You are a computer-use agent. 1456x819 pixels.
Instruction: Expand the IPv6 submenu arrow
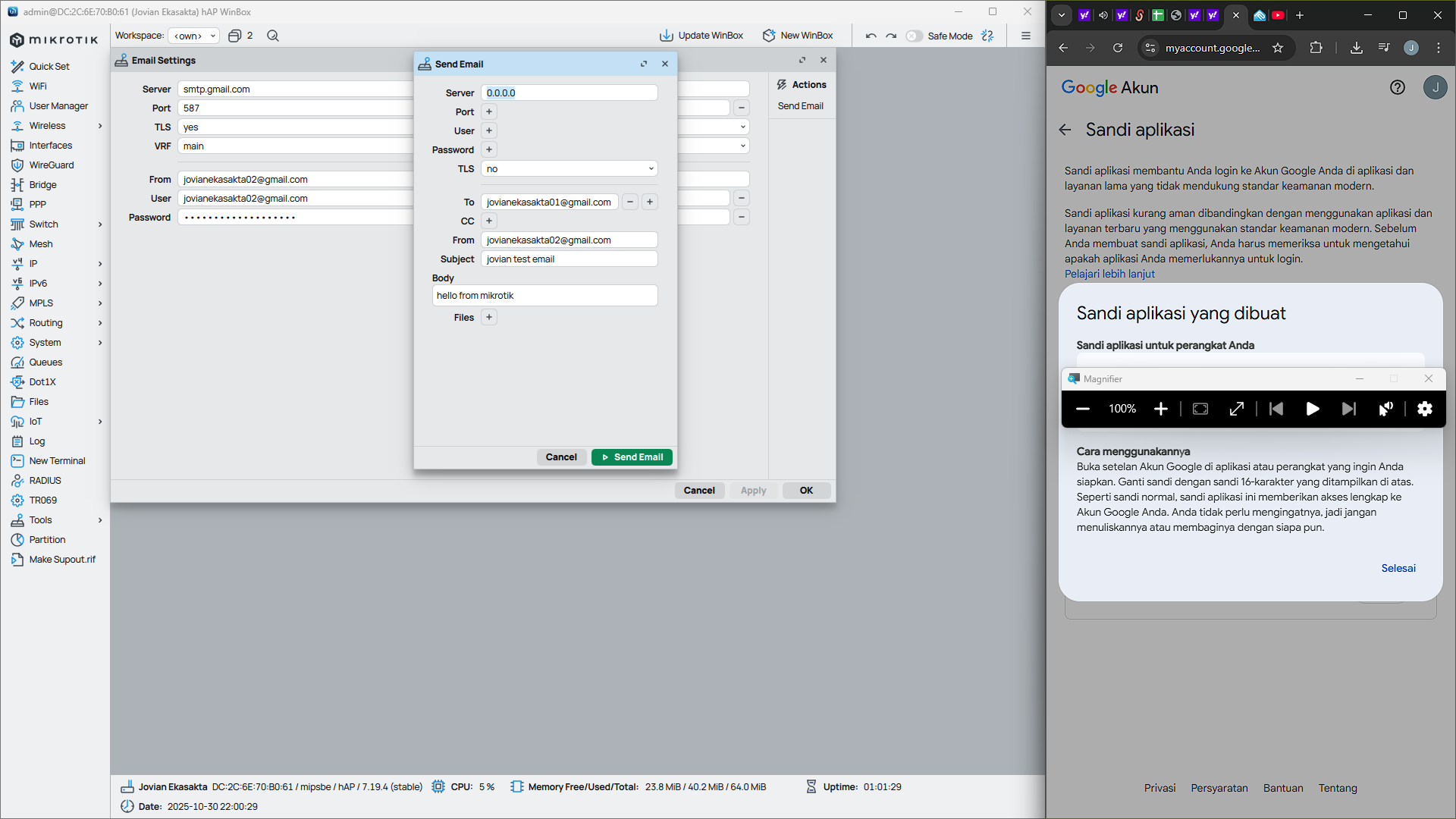pos(100,284)
